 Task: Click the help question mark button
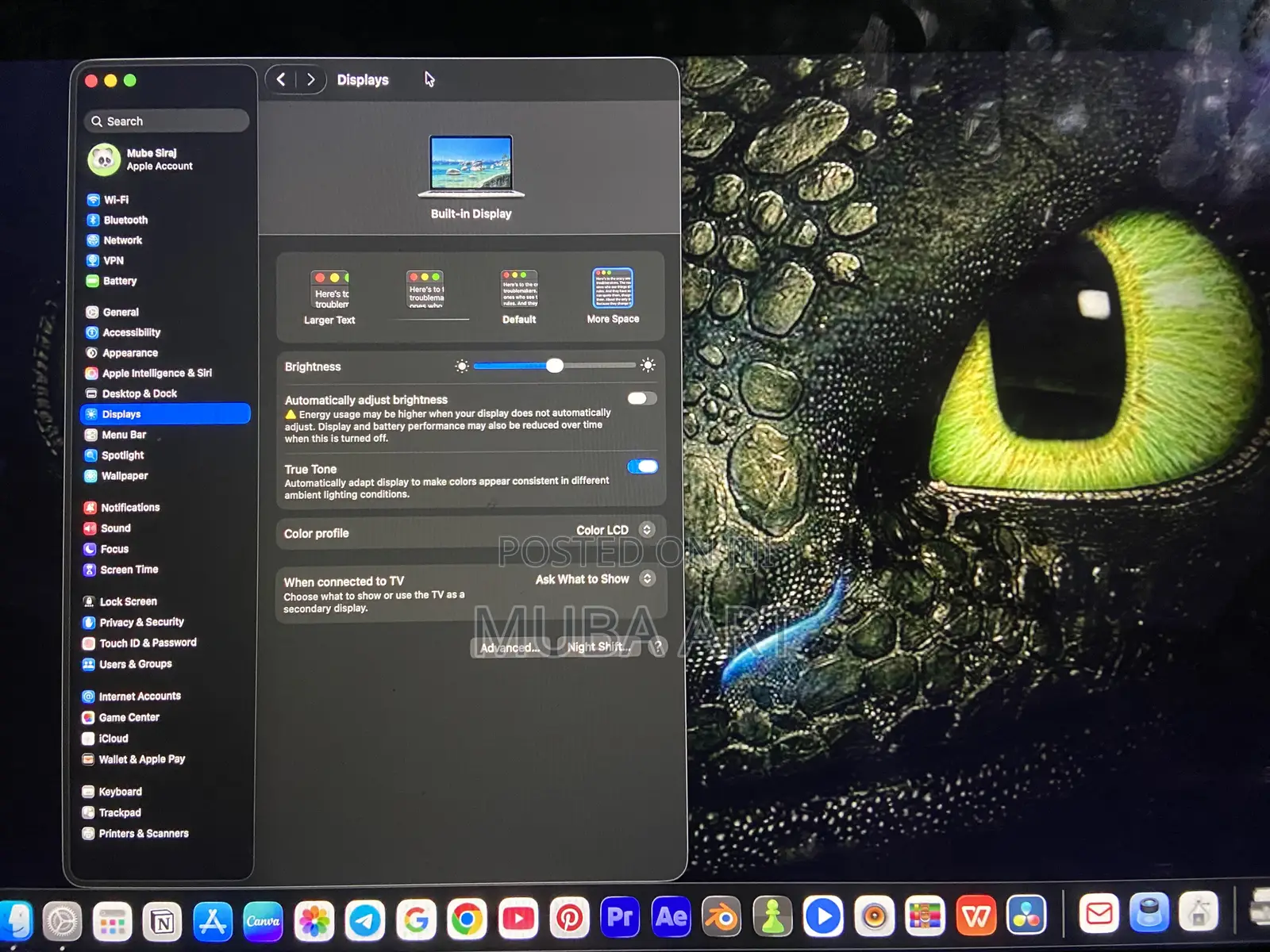pos(657,647)
